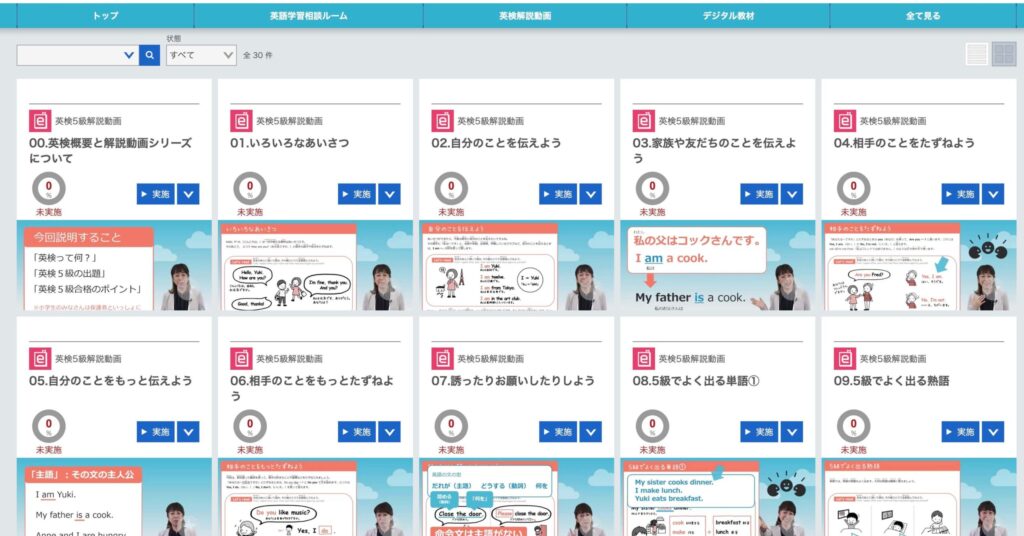Go to the デジタル教材 tab
1024x536 pixels.
click(728, 16)
